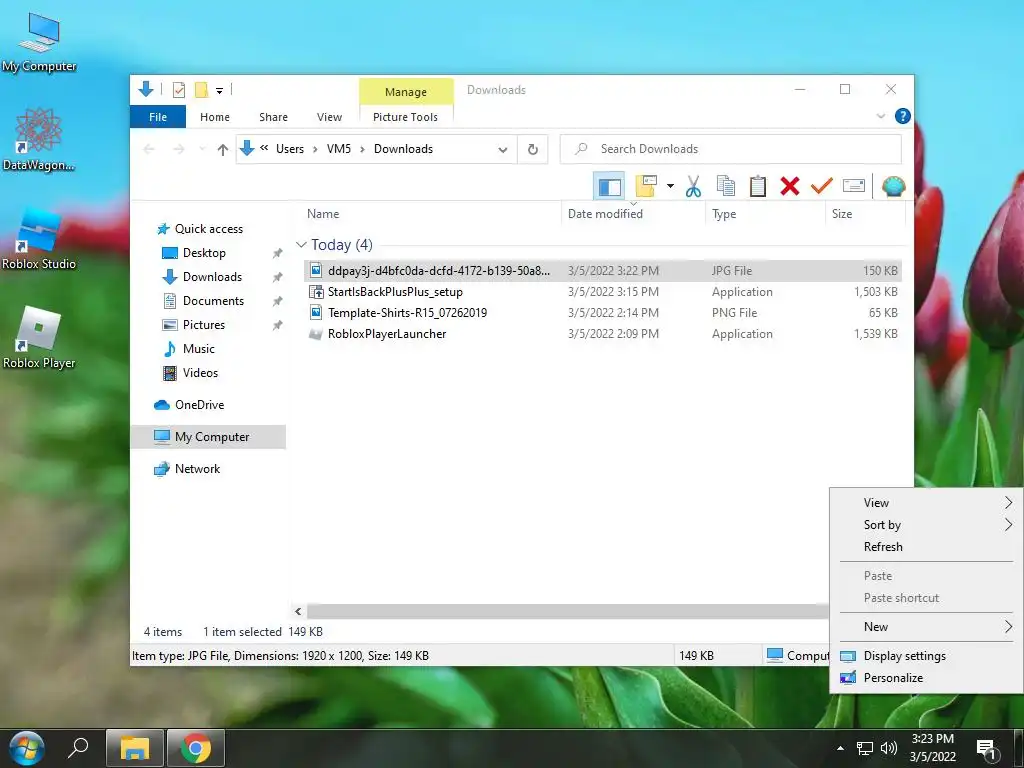This screenshot has height=768, width=1024.
Task: Click the horizontal scrollbar track
Action: pyautogui.click(x=567, y=611)
